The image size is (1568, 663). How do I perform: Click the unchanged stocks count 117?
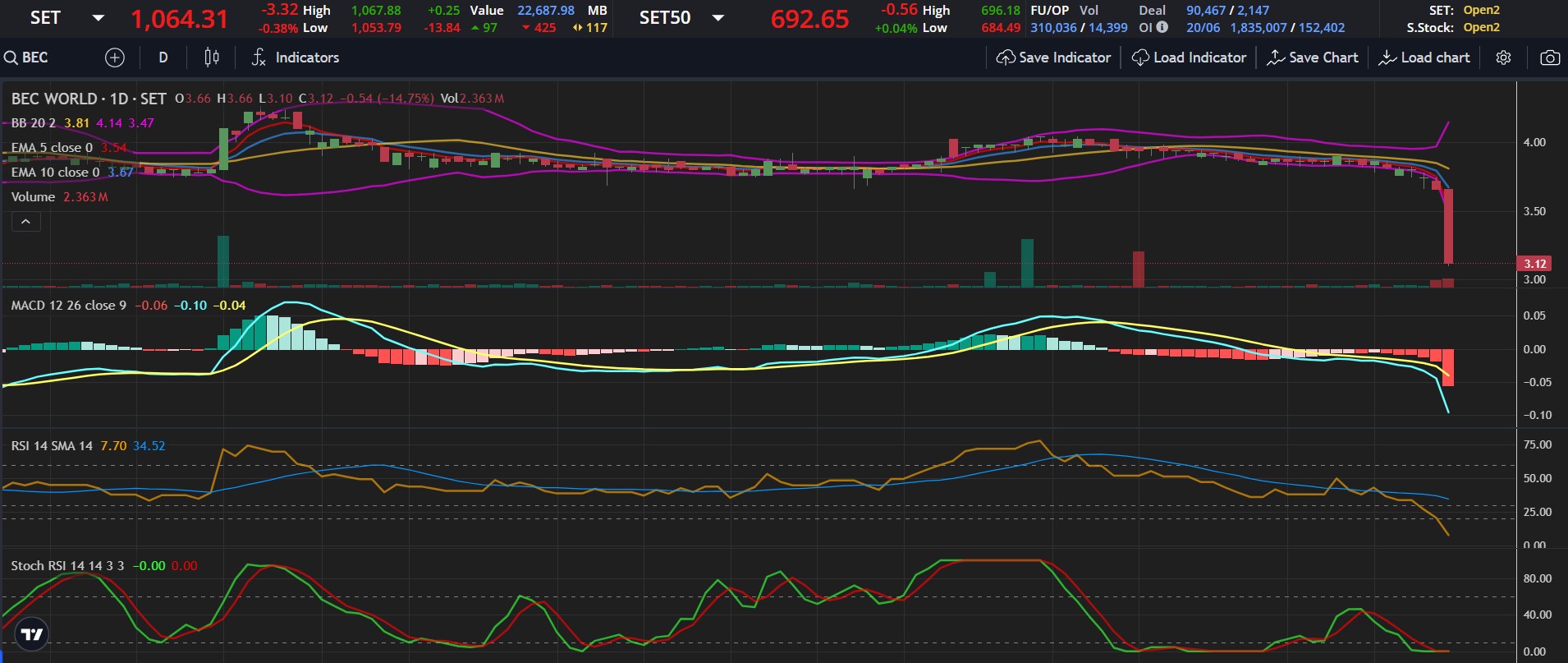click(x=597, y=27)
